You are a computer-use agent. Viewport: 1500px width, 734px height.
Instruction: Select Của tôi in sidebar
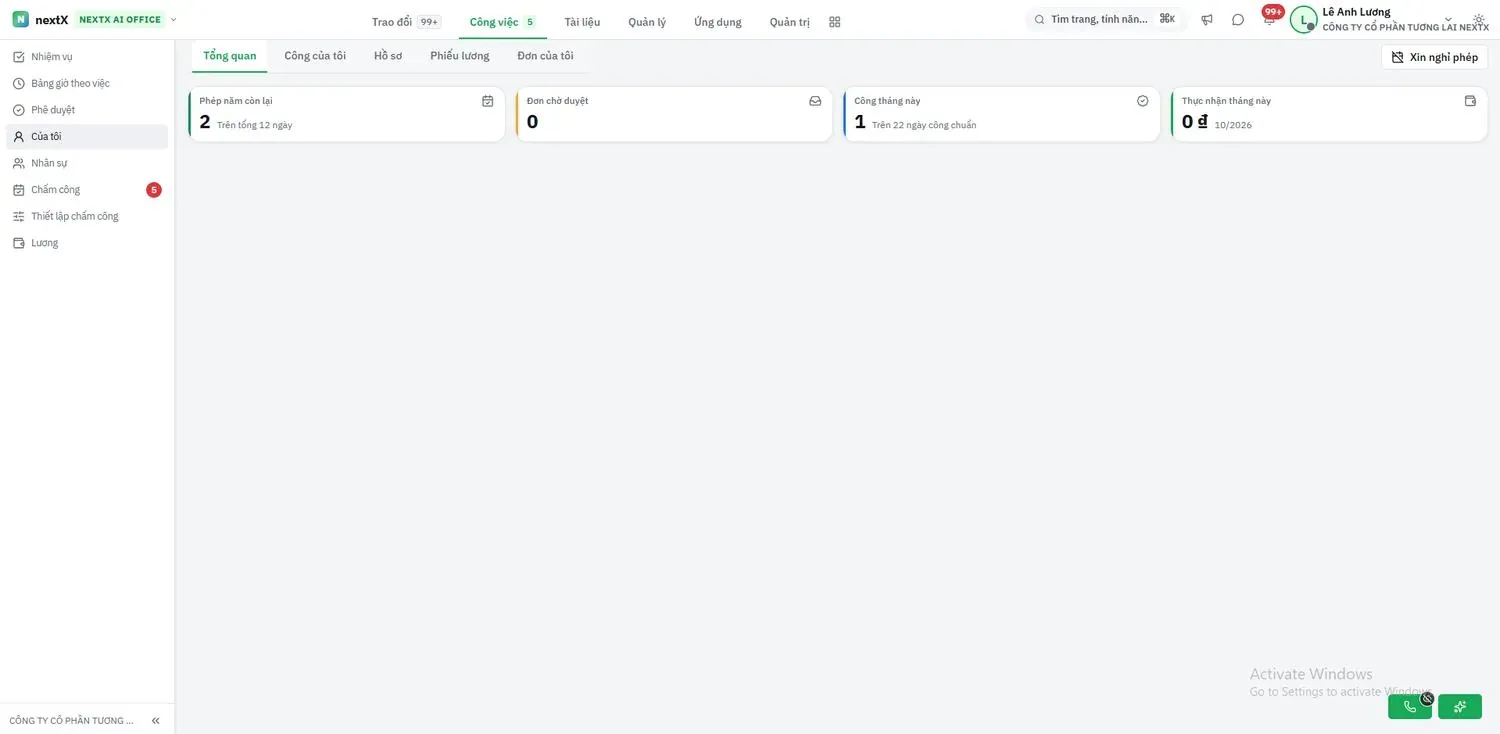(x=87, y=137)
